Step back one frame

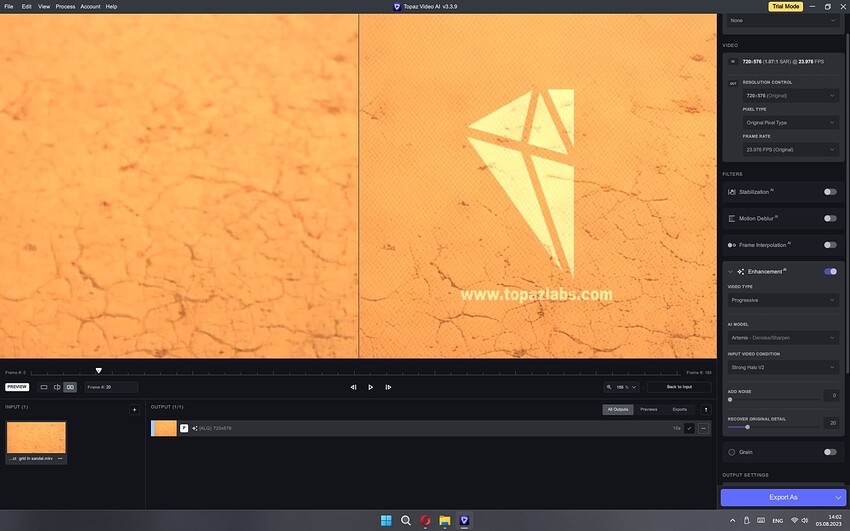pos(353,387)
